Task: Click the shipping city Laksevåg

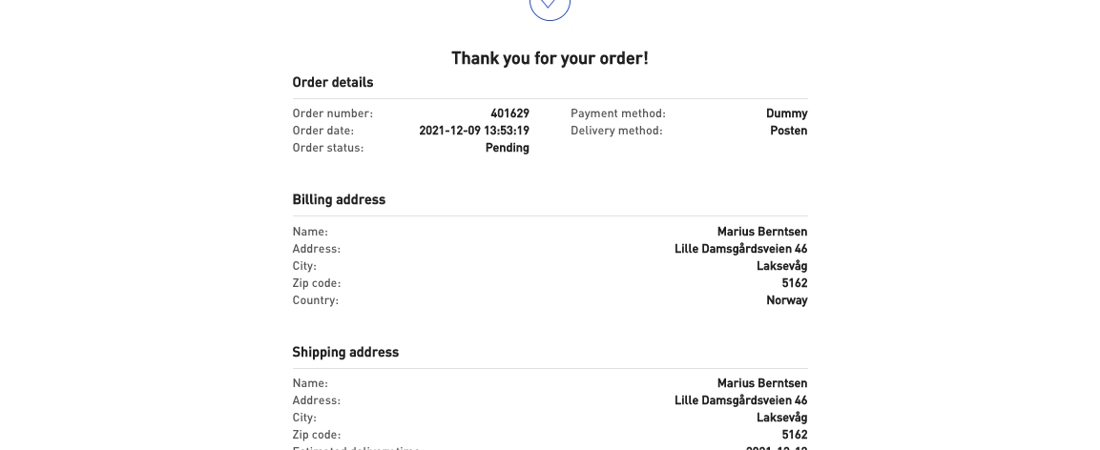Action: pos(781,417)
